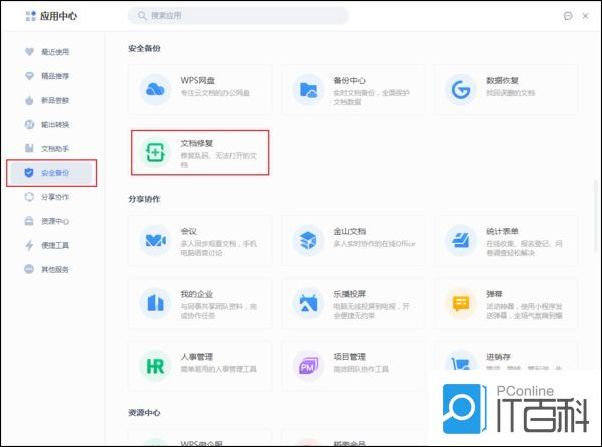Open the 文档助手 category
The height and width of the screenshot is (447, 602).
51,149
